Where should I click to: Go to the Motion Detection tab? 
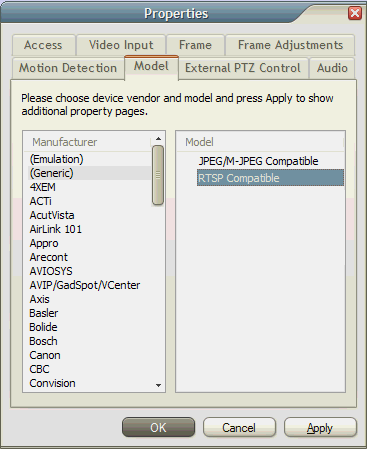click(68, 68)
